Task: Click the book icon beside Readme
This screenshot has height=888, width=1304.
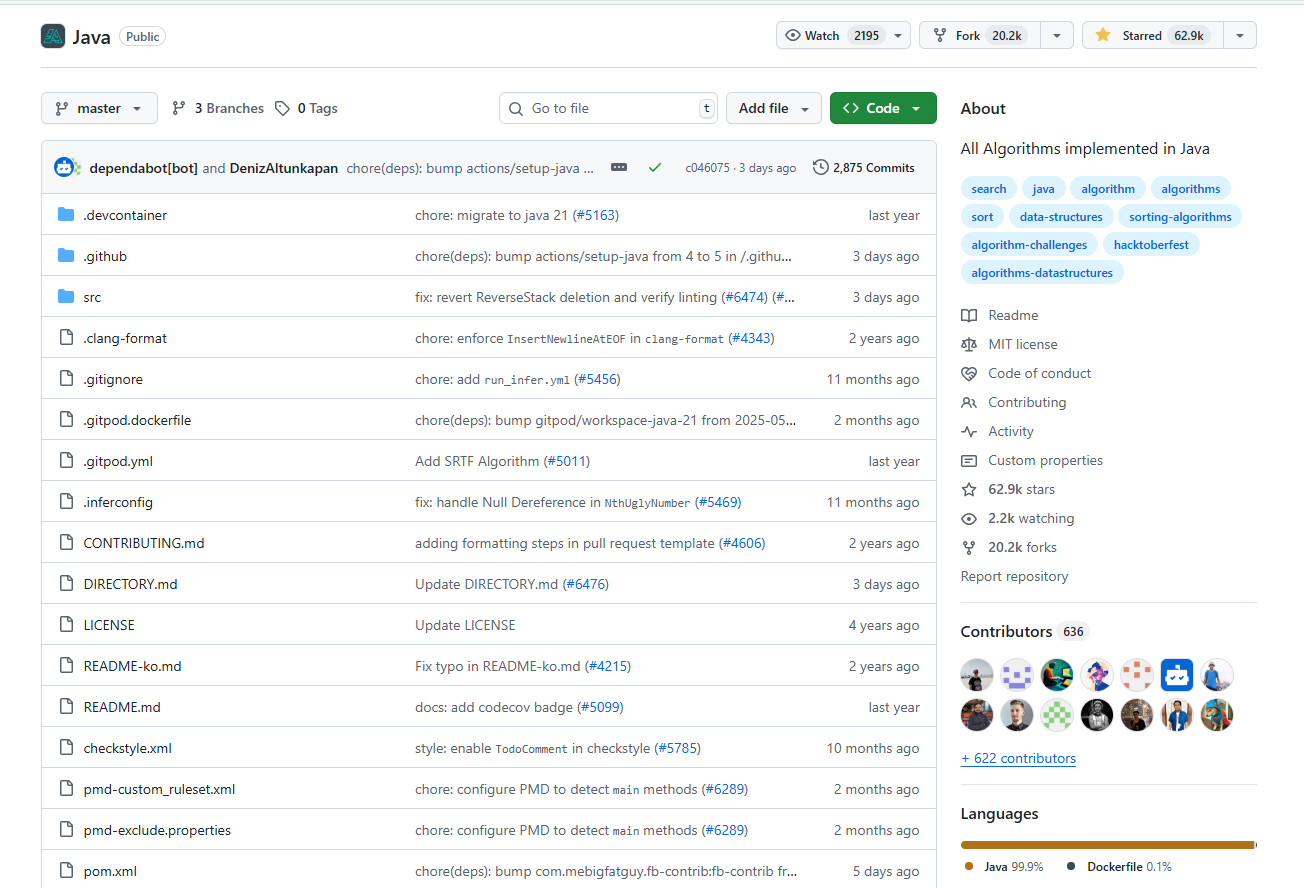Action: 969,315
